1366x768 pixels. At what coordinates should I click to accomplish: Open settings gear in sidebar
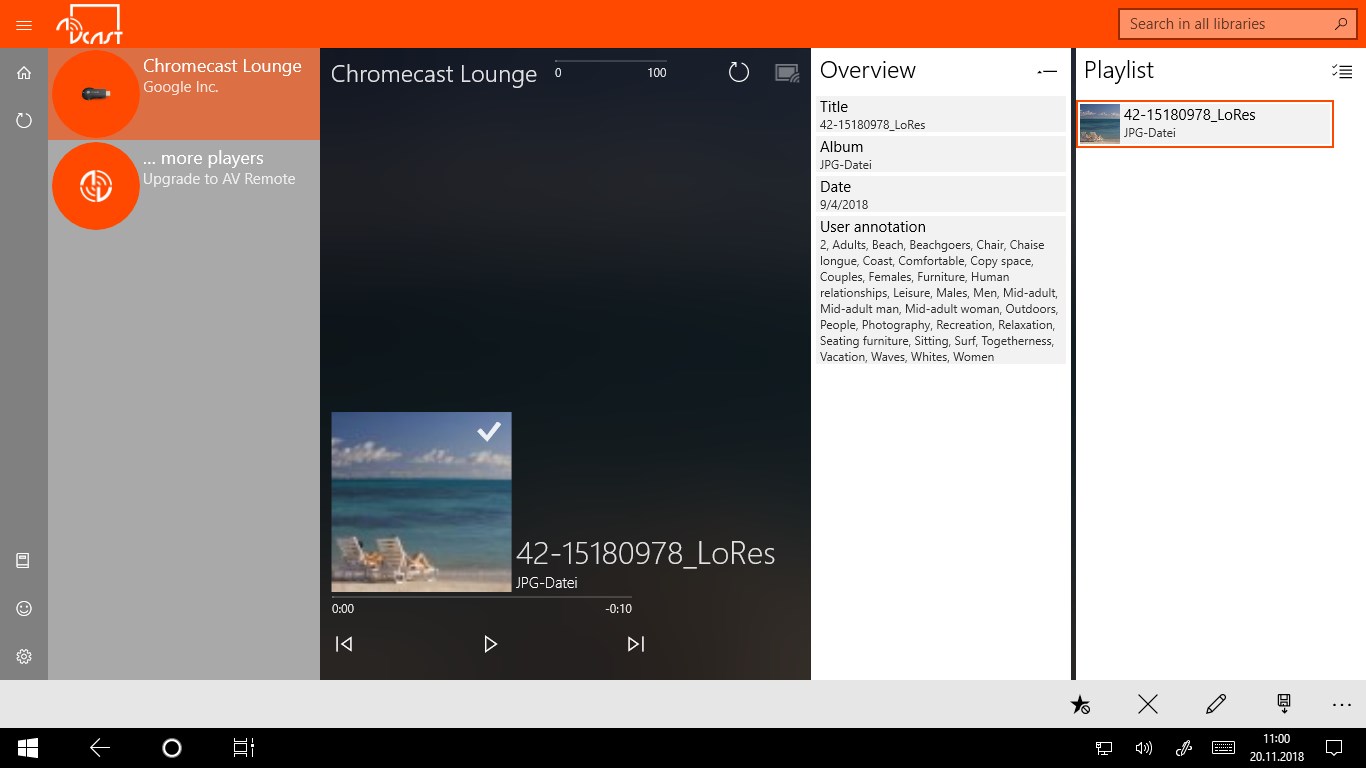[24, 656]
